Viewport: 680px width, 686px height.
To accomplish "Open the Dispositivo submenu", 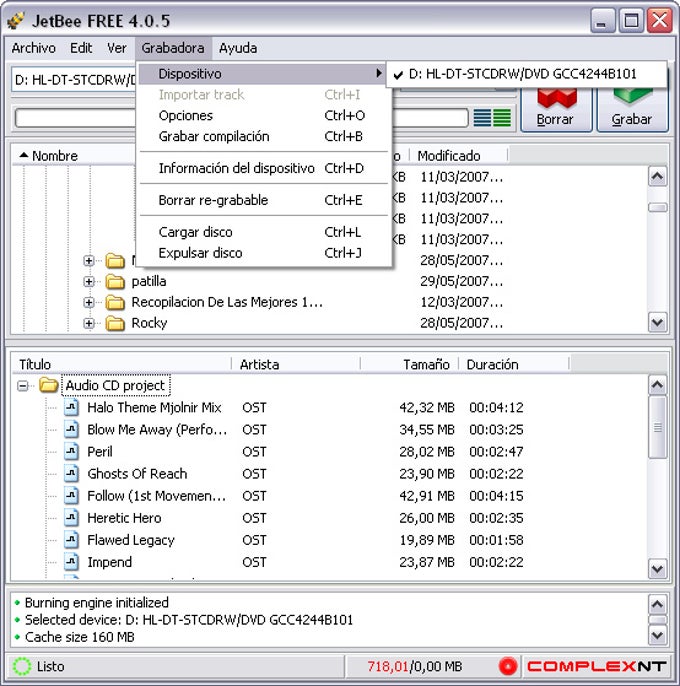I will click(x=263, y=74).
